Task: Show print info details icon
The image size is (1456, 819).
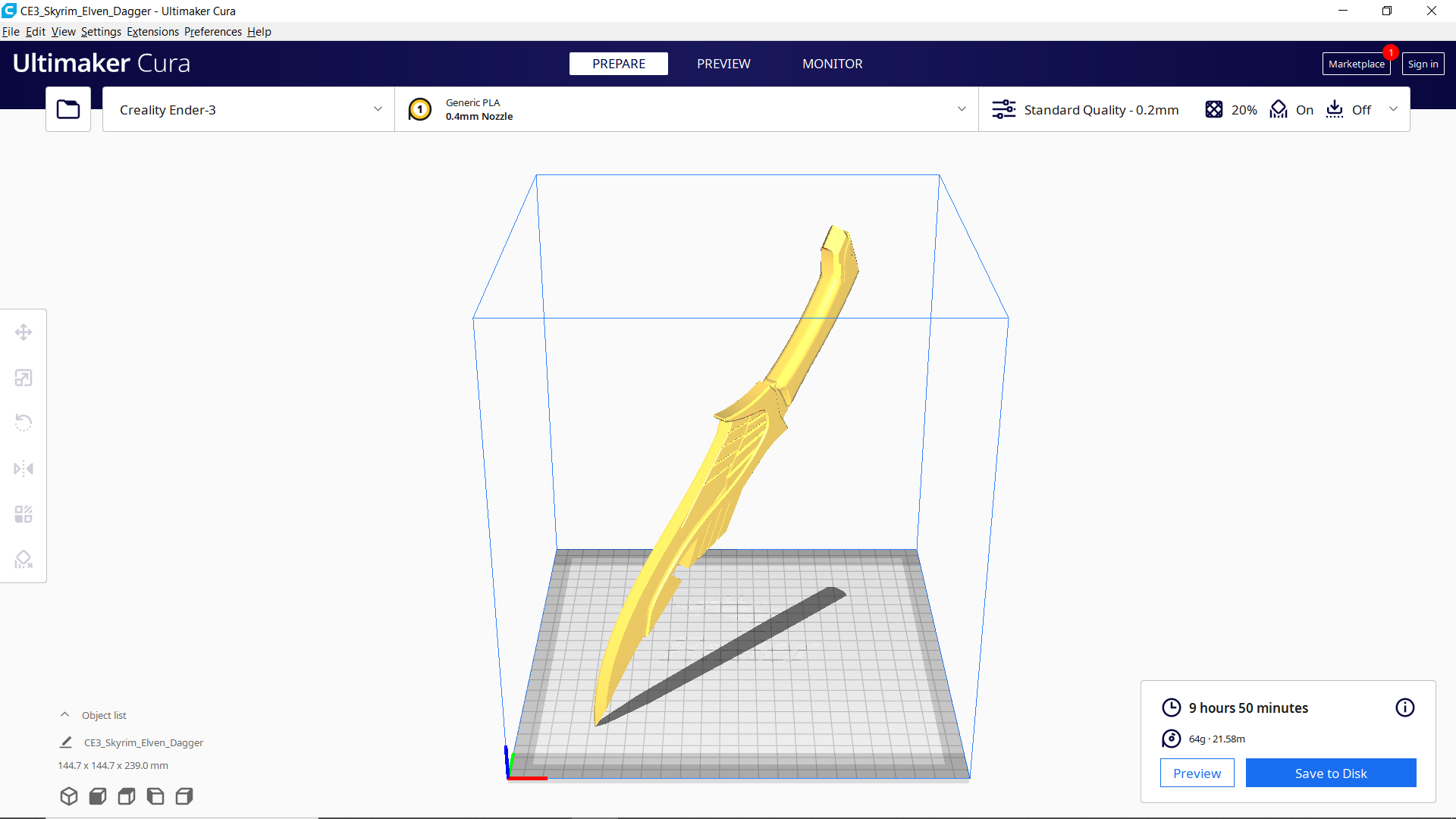Action: tap(1405, 708)
